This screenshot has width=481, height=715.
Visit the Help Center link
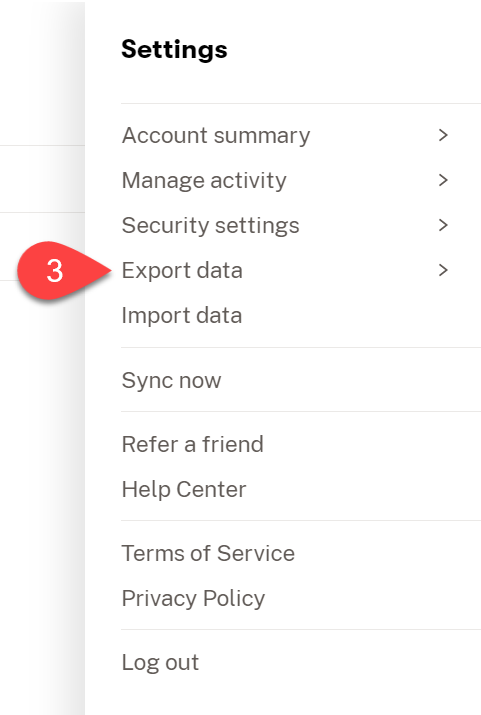pos(184,489)
